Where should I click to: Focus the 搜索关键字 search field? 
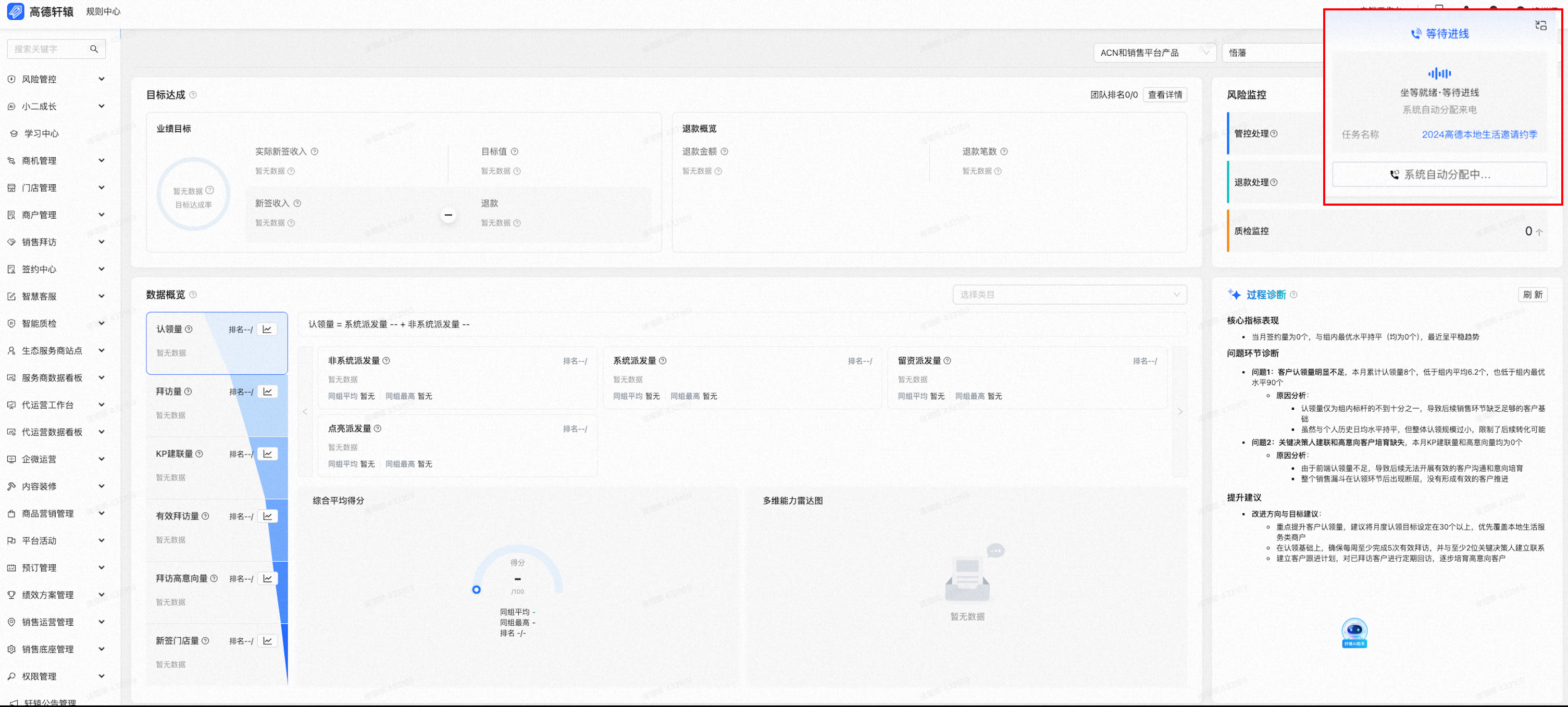pyautogui.click(x=56, y=49)
